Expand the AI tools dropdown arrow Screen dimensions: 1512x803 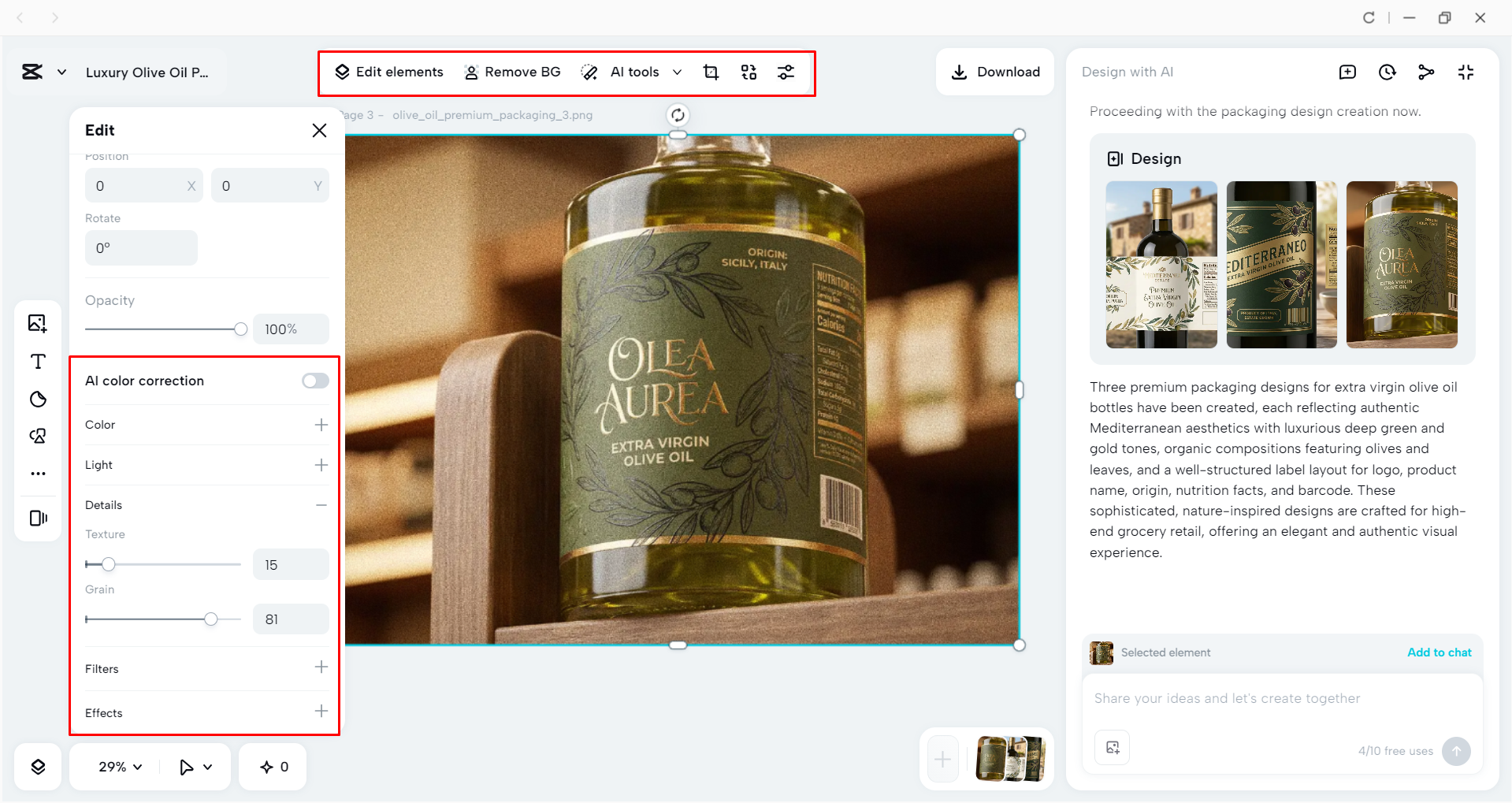click(x=677, y=72)
